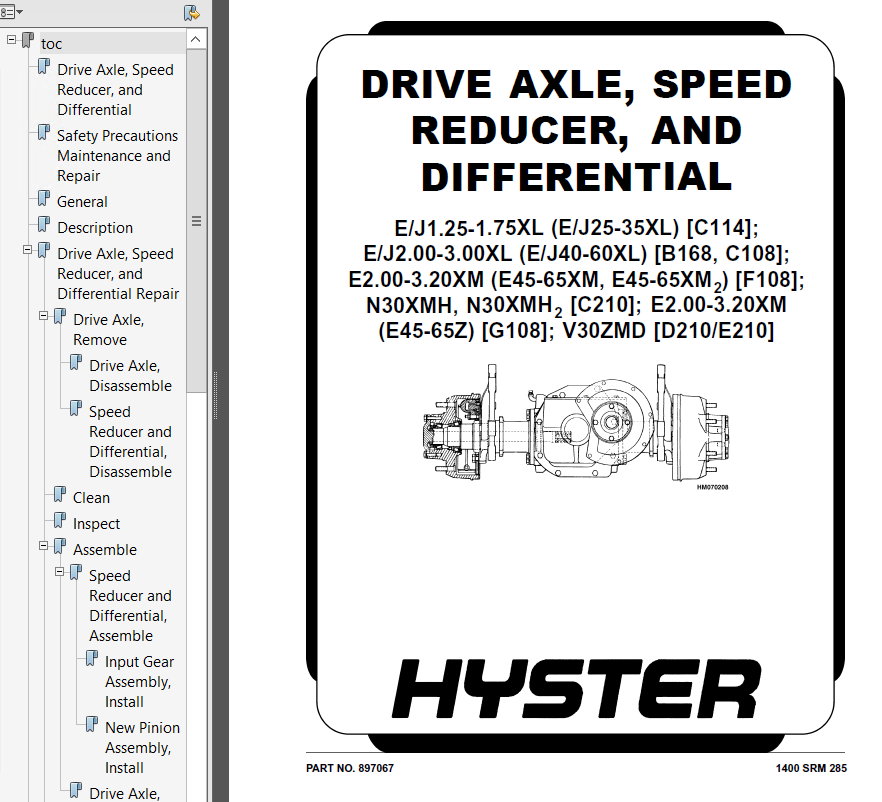Select the toc bookmark
Image resolution: width=882 pixels, height=802 pixels.
51,44
